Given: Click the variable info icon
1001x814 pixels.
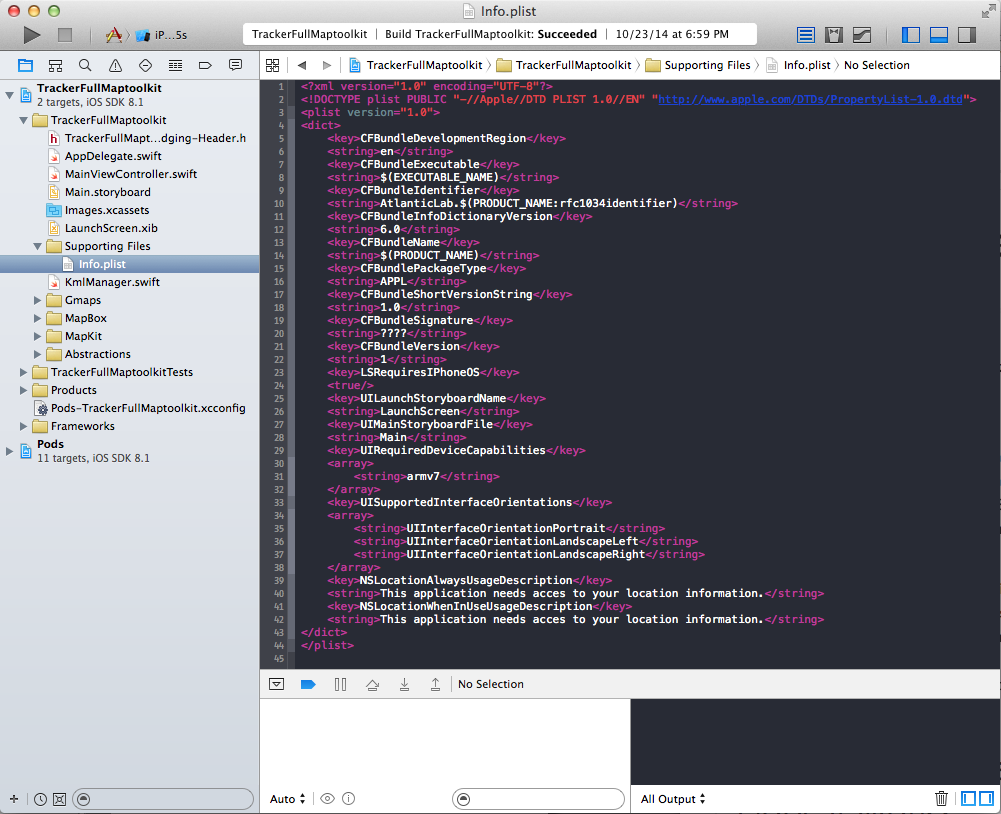Looking at the screenshot, I should 349,799.
